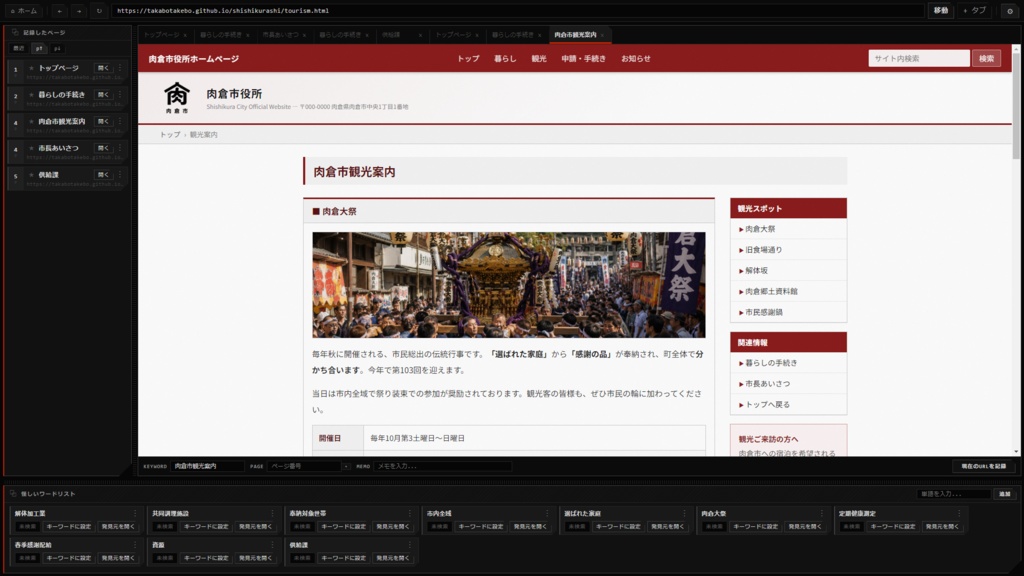Click キーワードに設定 for 選ばれた家庭
1024x576 pixels.
[618, 526]
